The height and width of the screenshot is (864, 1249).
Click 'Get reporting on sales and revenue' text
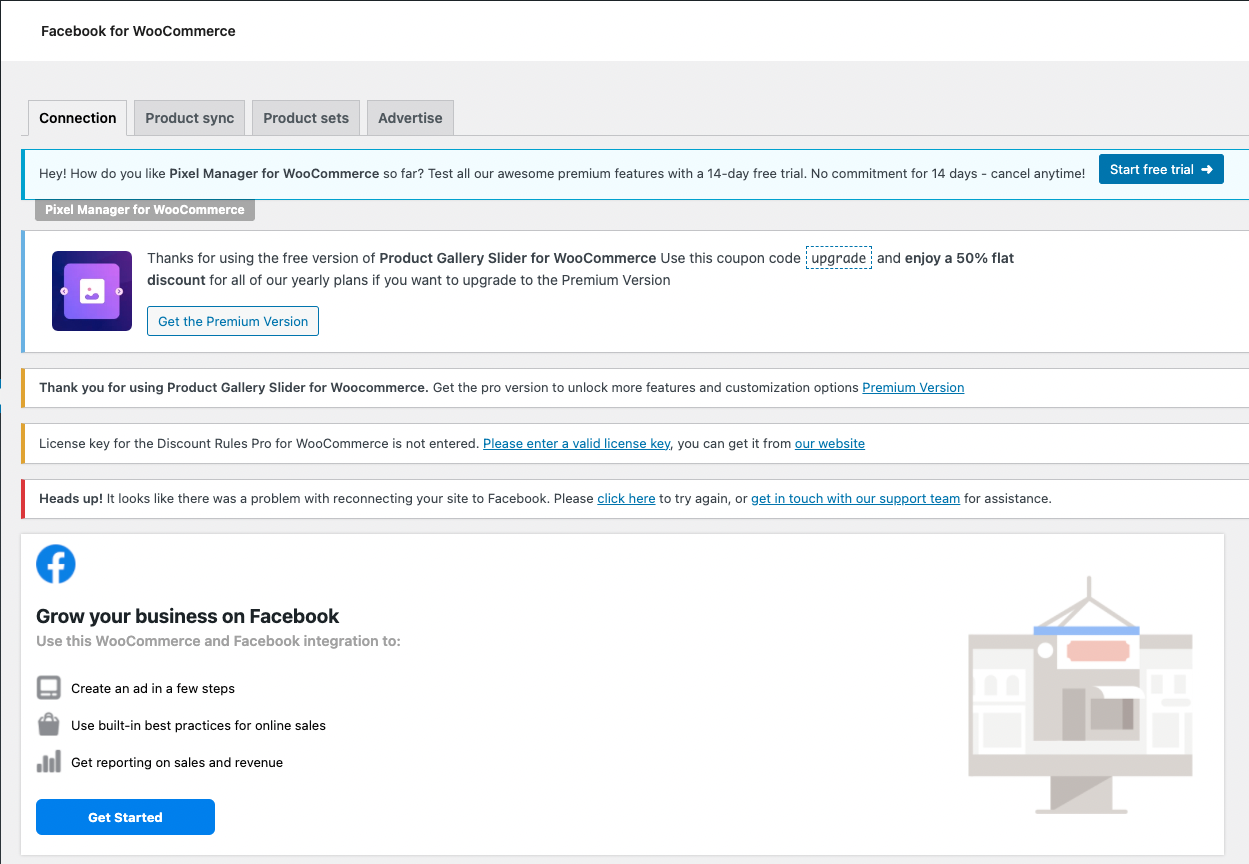pyautogui.click(x=177, y=762)
